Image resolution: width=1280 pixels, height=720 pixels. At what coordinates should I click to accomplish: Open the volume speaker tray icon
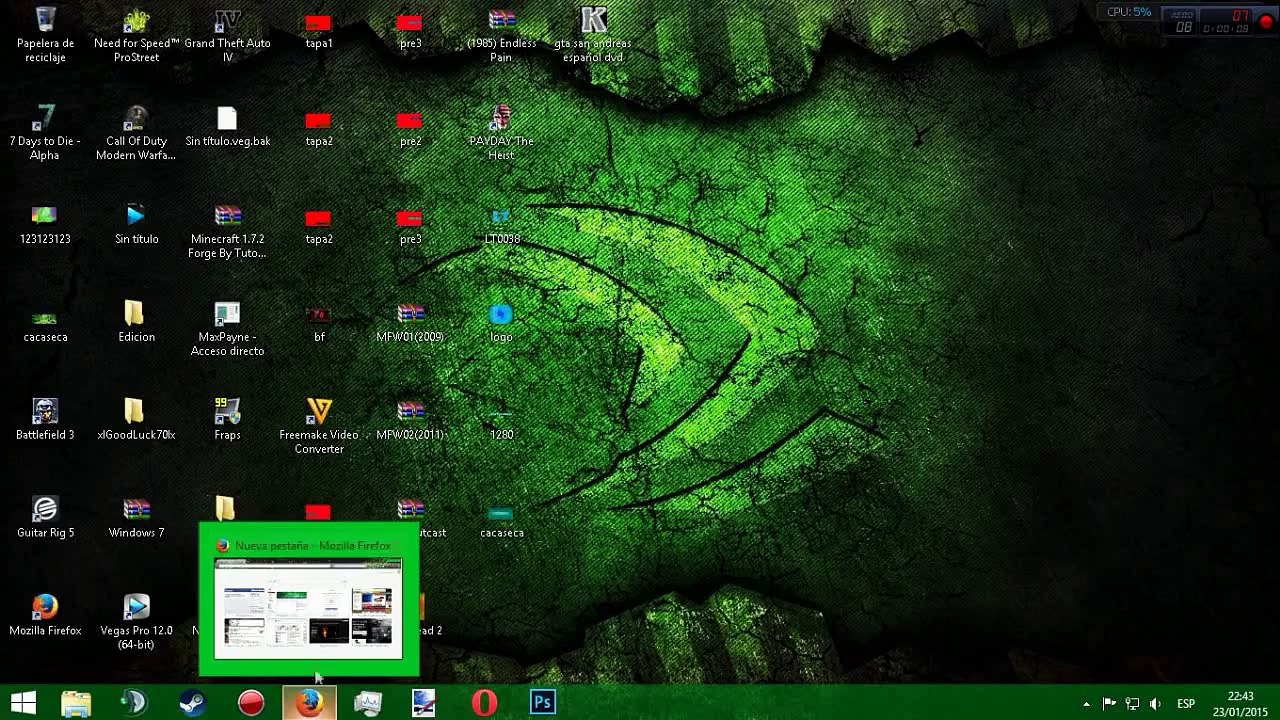1155,704
